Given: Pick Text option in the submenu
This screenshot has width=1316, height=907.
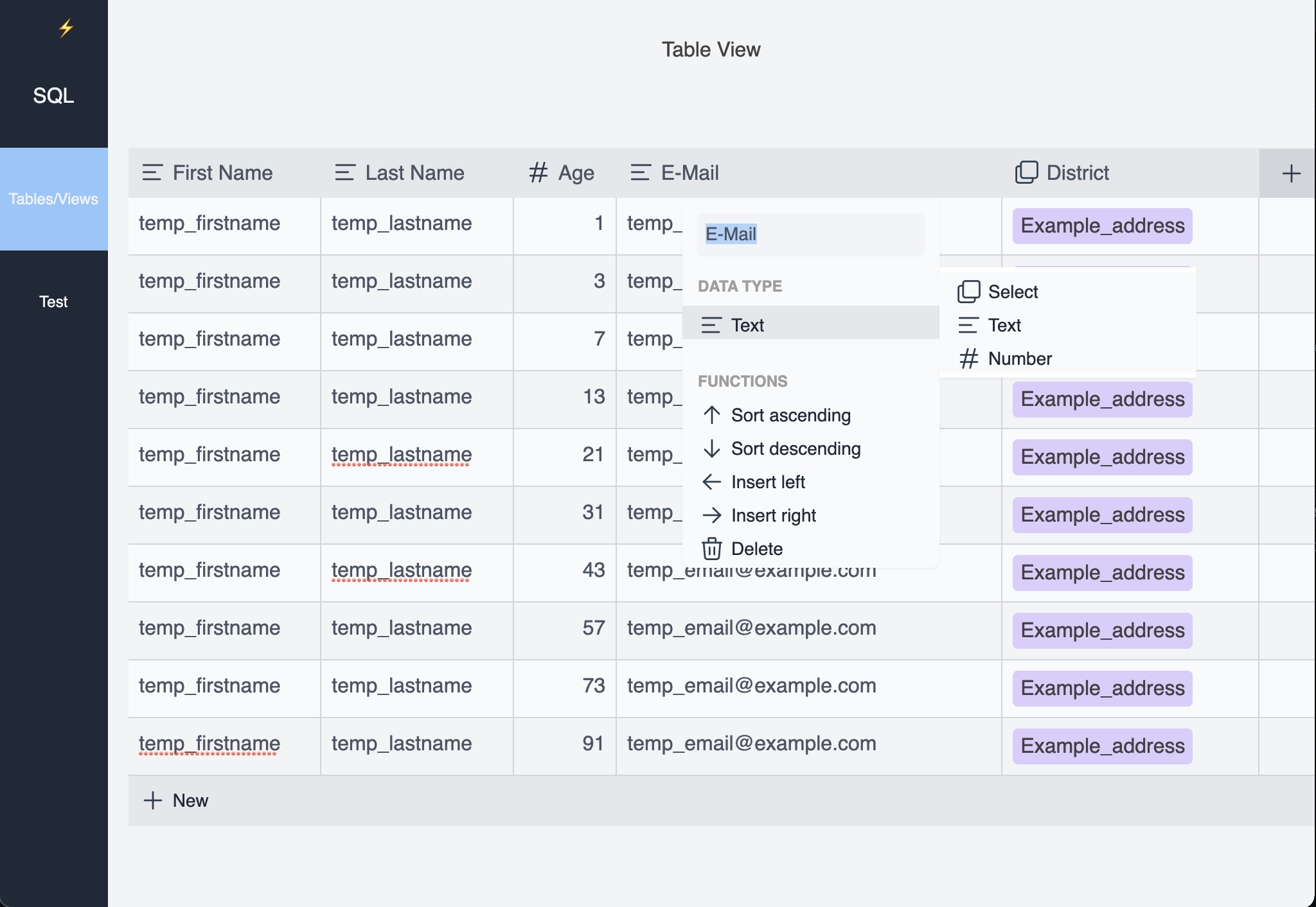Looking at the screenshot, I should click(1004, 325).
